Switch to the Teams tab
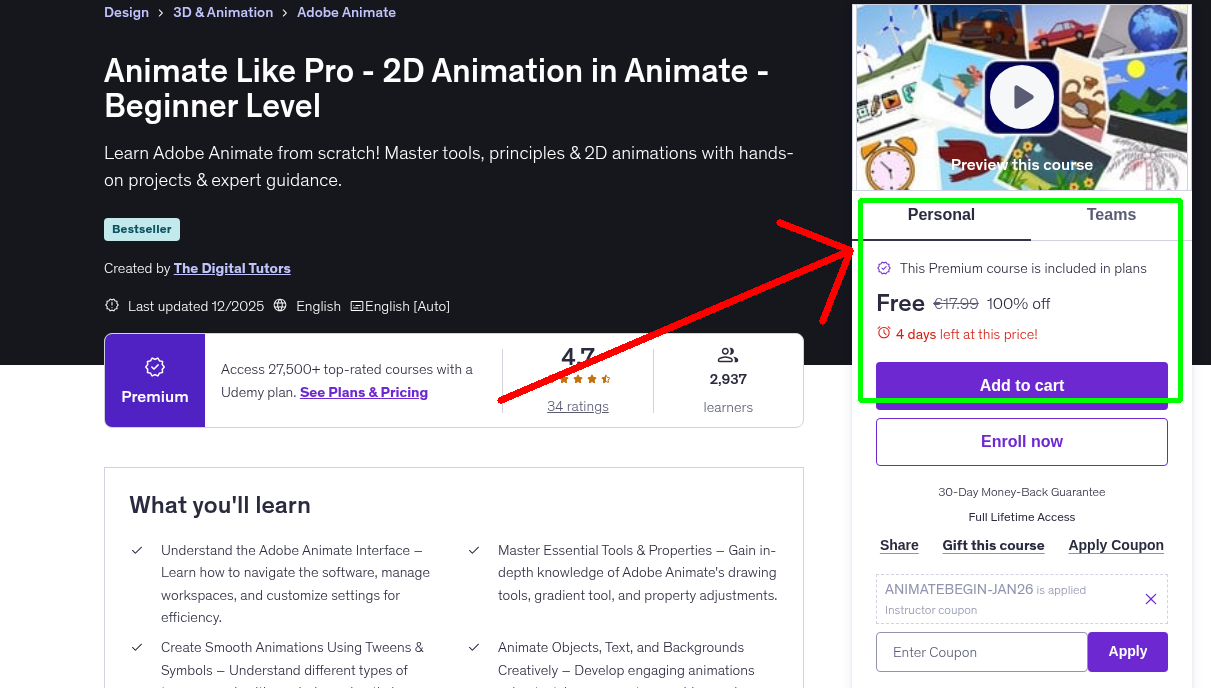The width and height of the screenshot is (1211, 688). pyautogui.click(x=1110, y=214)
